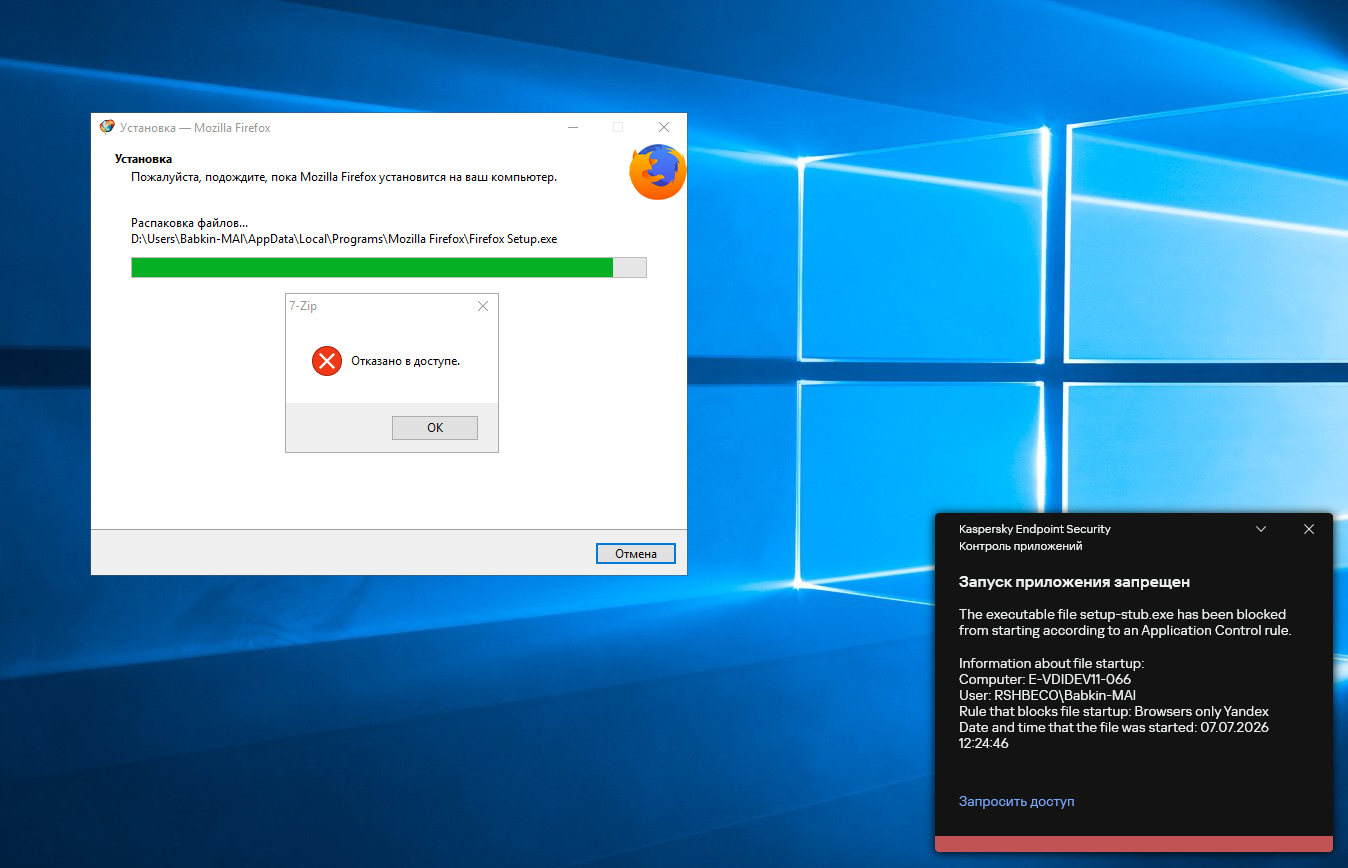This screenshot has width=1348, height=868.
Task: Click the Firefox logo in the installer
Action: pyautogui.click(x=658, y=172)
